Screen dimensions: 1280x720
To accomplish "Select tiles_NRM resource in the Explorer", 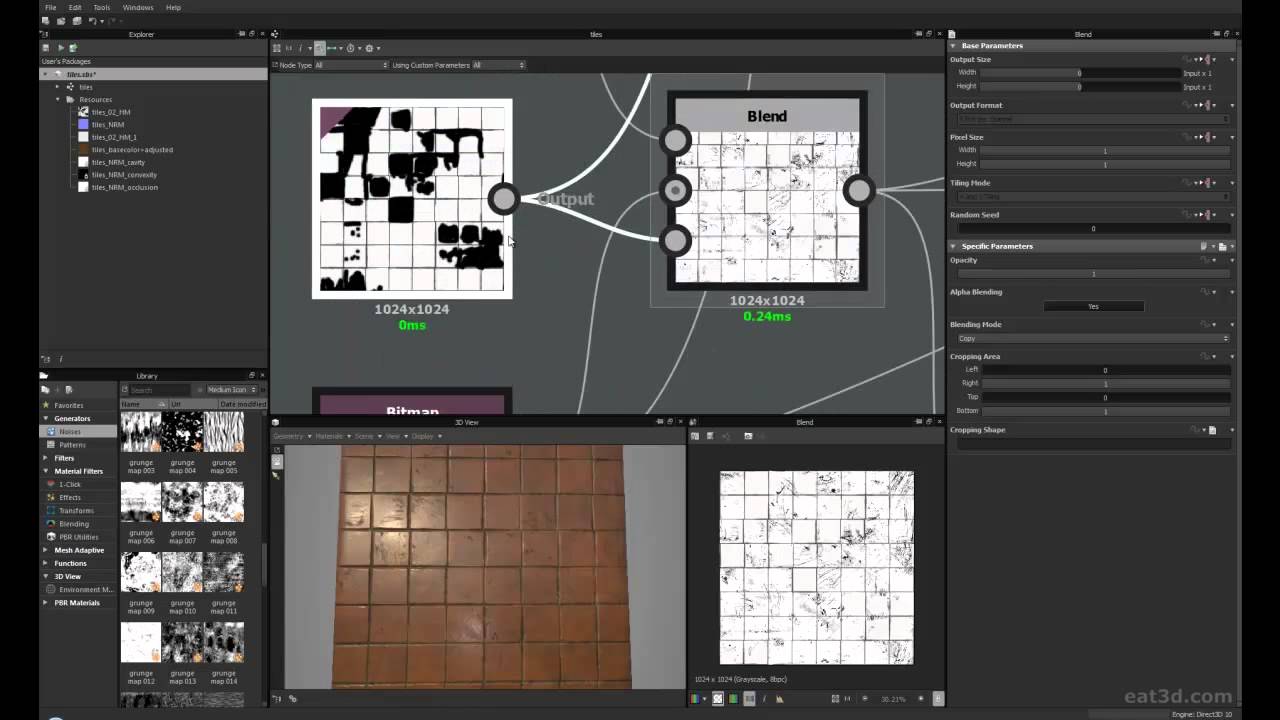I will (x=108, y=125).
